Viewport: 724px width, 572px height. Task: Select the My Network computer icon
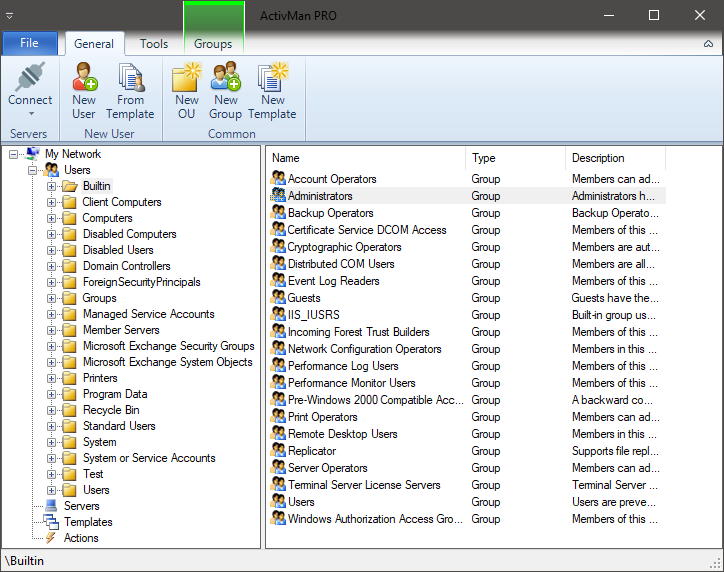tap(32, 153)
